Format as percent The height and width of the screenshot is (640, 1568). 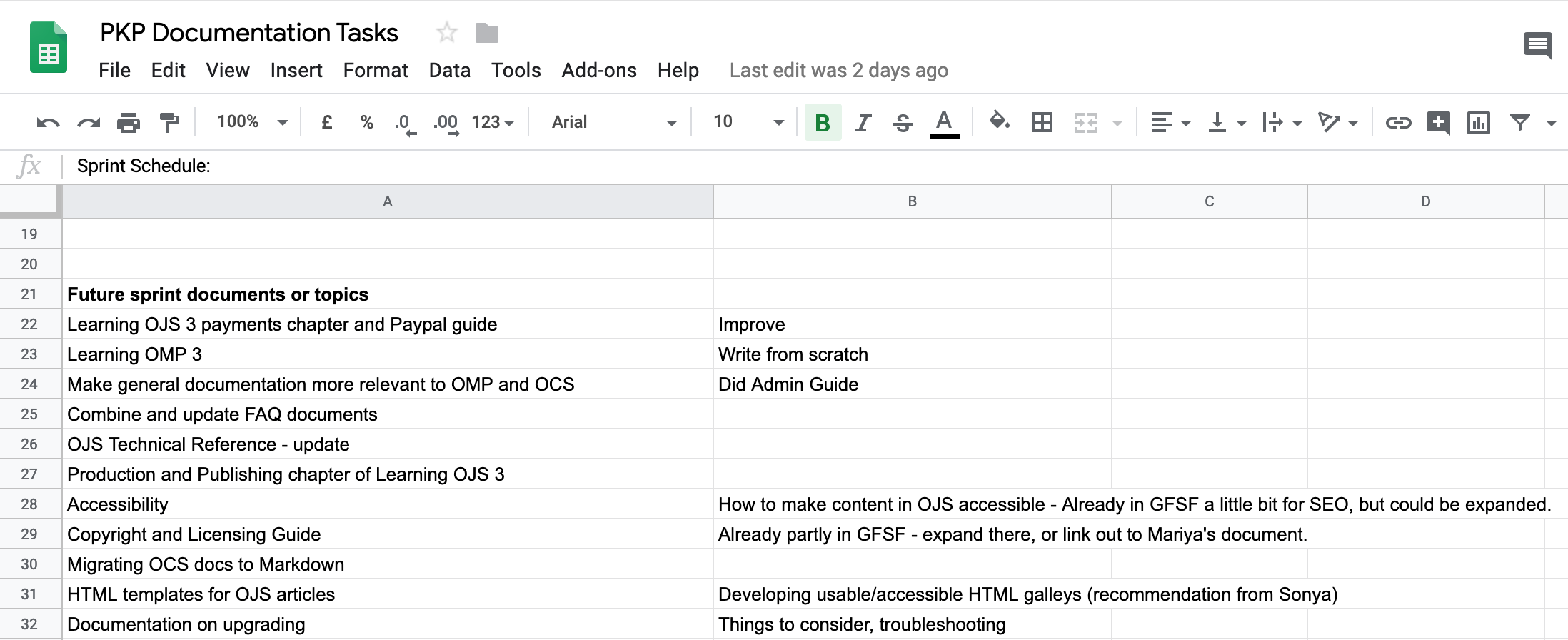coord(366,122)
